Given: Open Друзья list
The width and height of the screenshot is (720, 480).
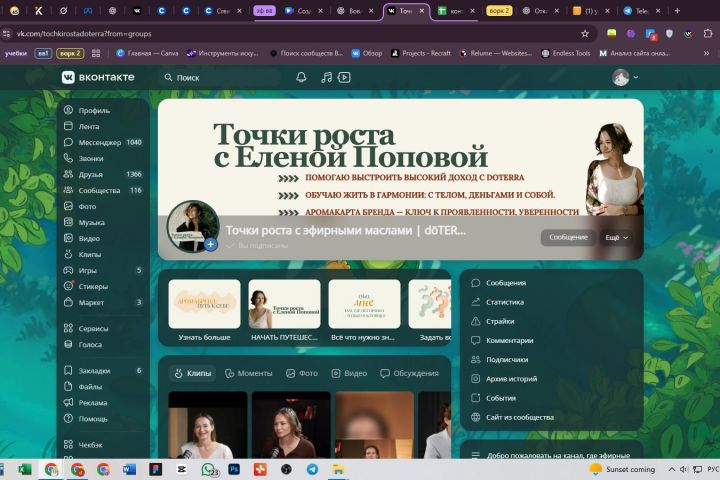Looking at the screenshot, I should pyautogui.click(x=103, y=174).
